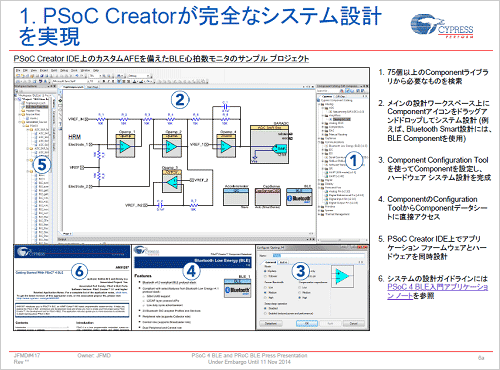Viewport: 500px width, 370px height.
Task: Set Power/Bandwidth to High
Action: coord(266,297)
